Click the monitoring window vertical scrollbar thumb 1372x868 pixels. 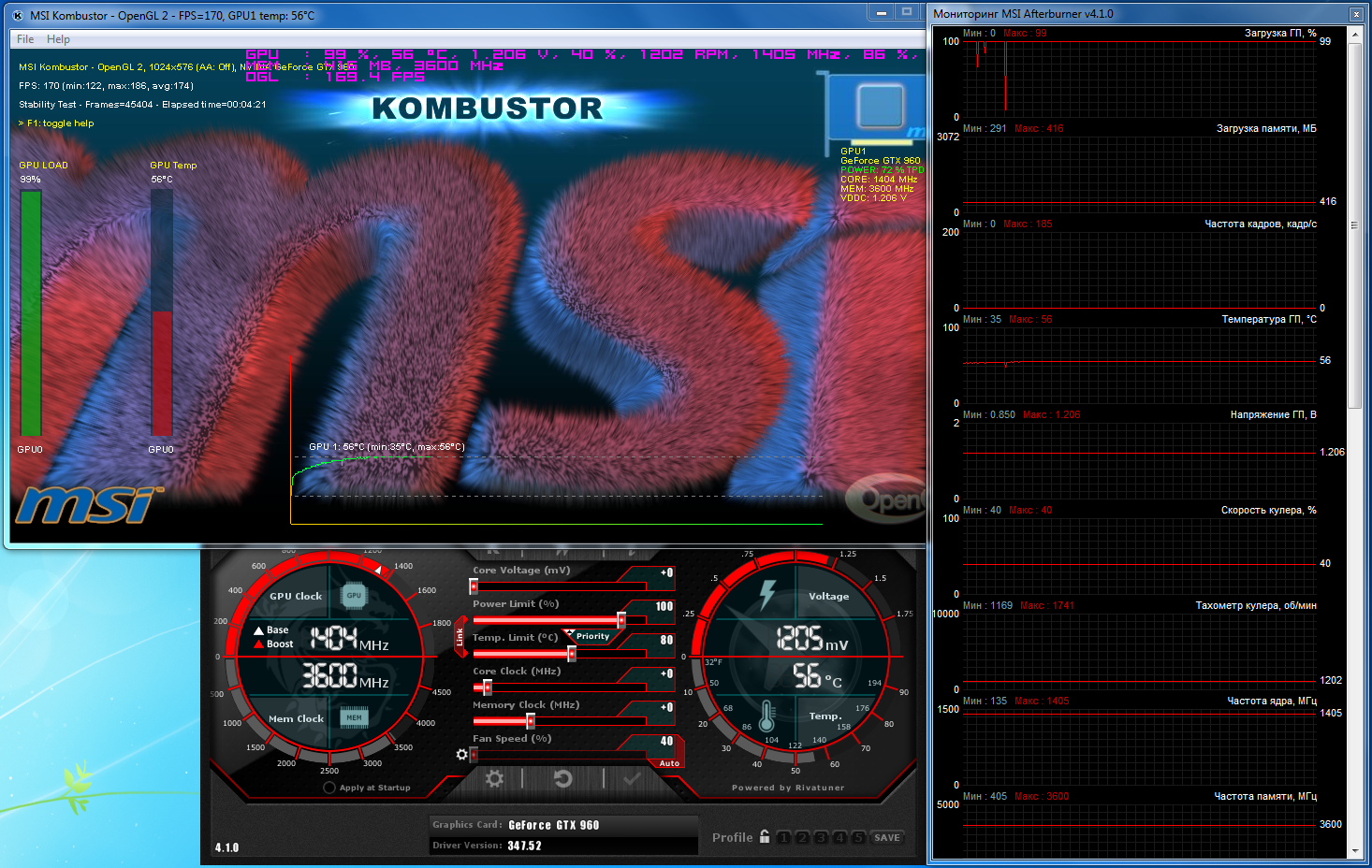[1355, 224]
